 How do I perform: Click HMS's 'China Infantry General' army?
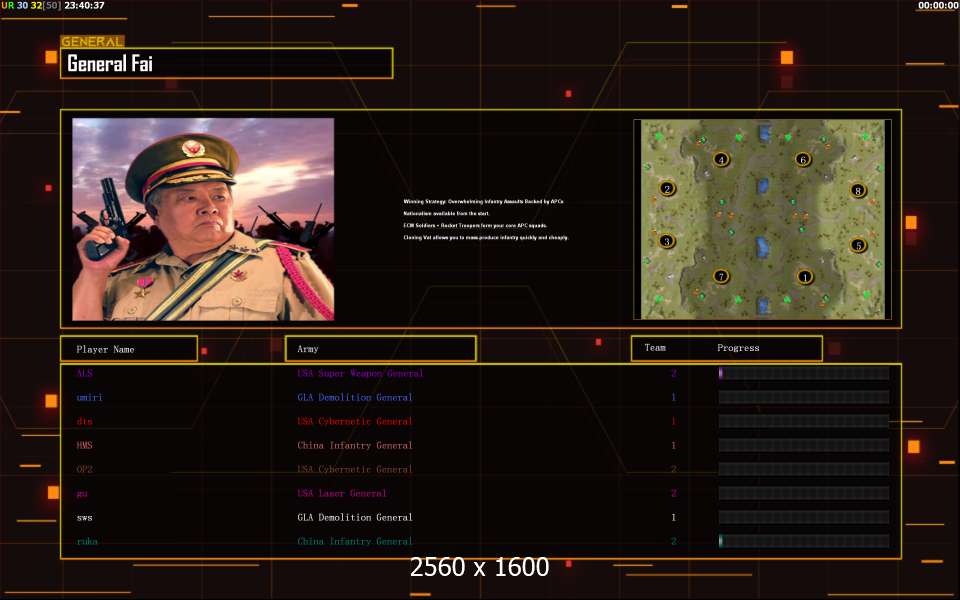click(354, 445)
